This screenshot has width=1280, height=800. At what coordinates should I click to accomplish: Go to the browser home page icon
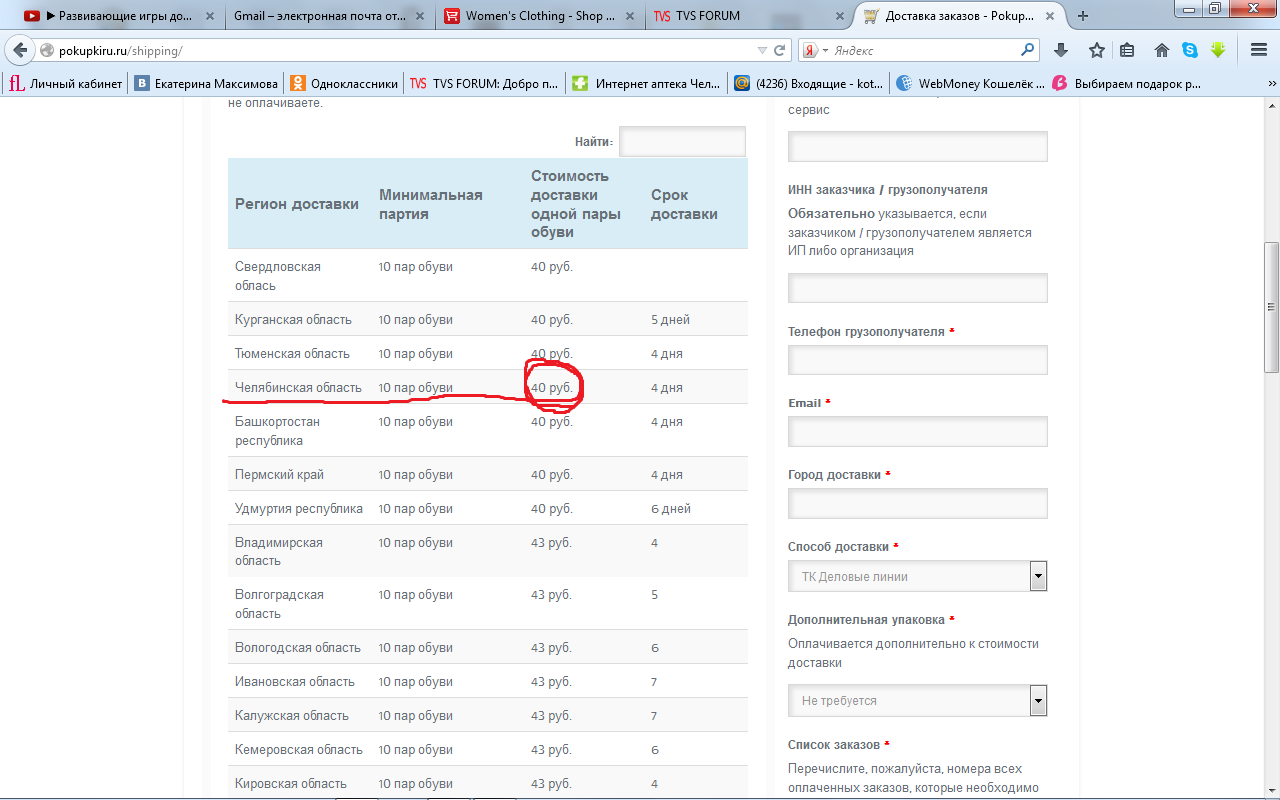click(x=1162, y=50)
